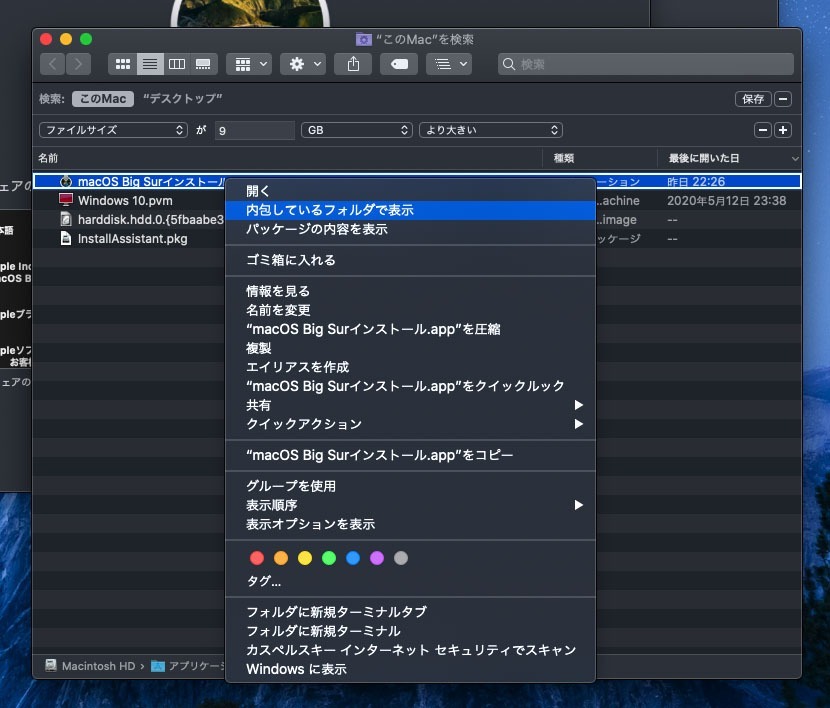830x708 pixels.
Task: Remove search criteria next to 保存
Action: [x=783, y=99]
